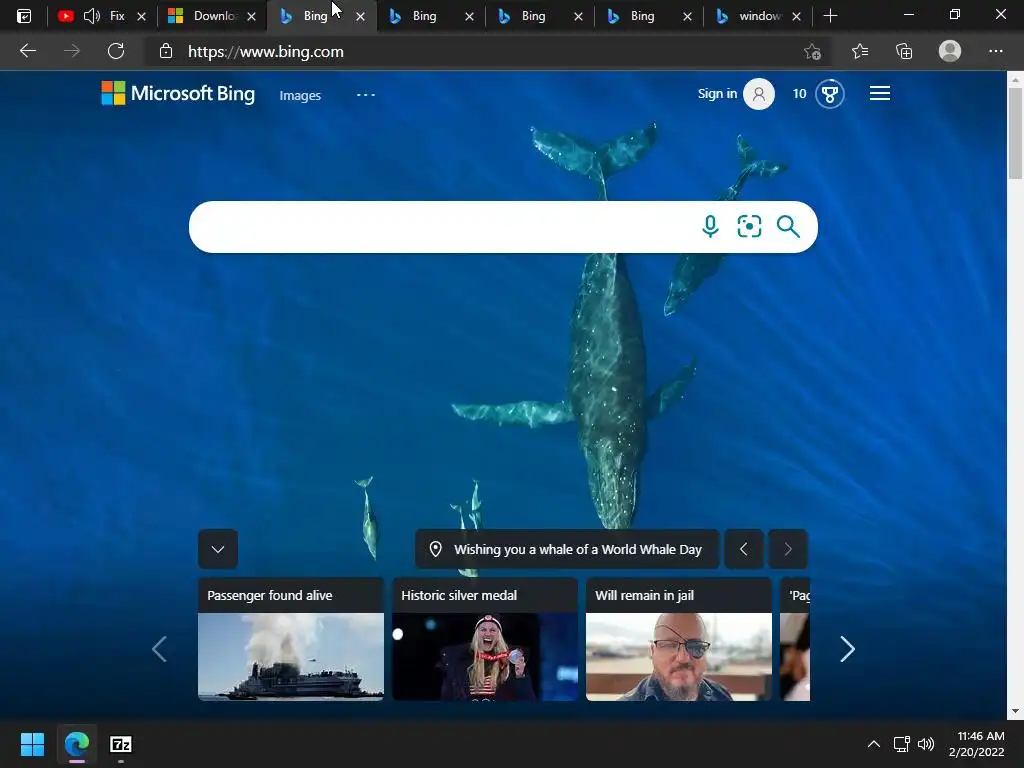The image size is (1024, 768).
Task: View site information lock icon
Action: pos(166,51)
